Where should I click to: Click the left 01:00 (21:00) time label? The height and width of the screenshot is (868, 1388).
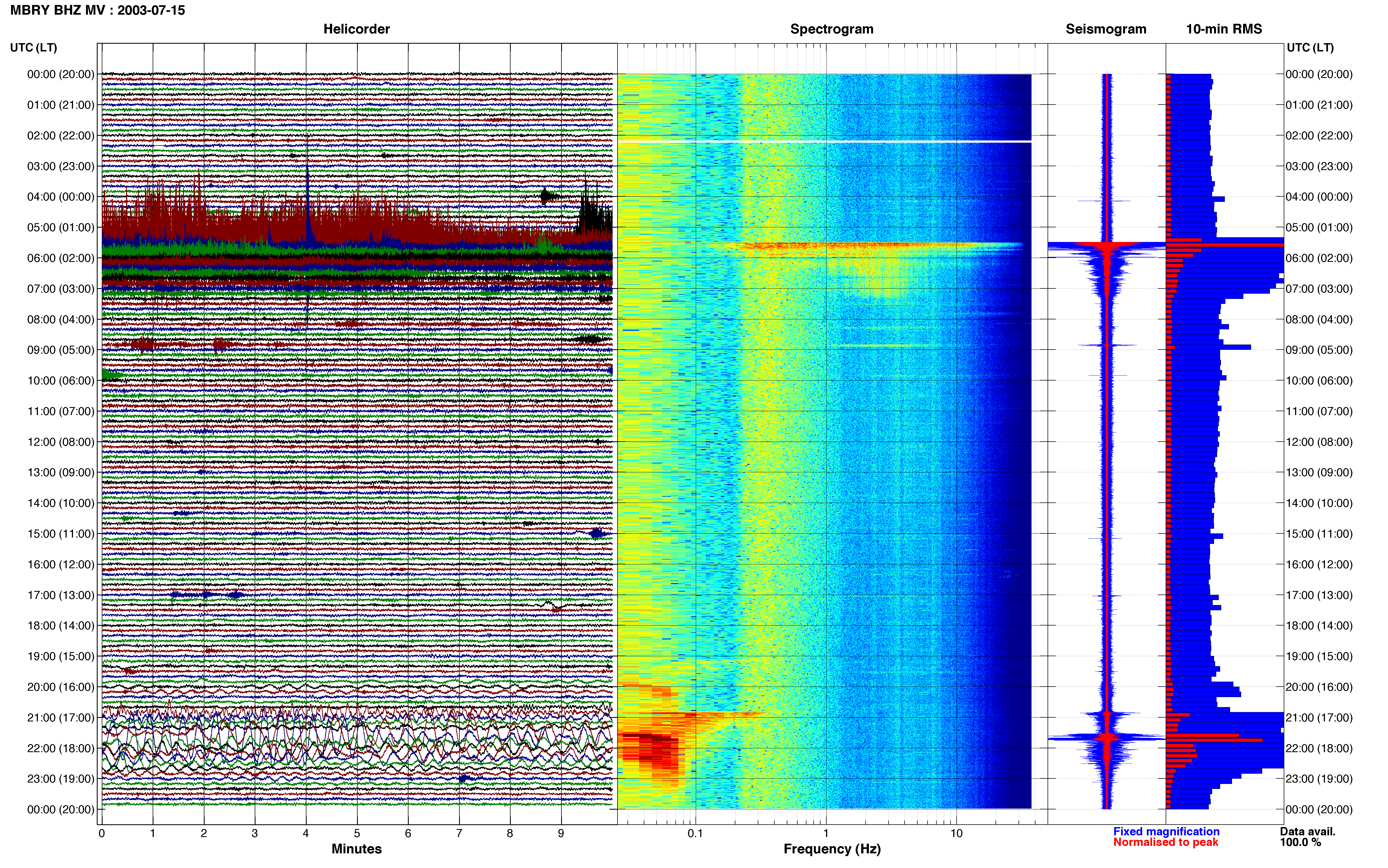[x=61, y=105]
